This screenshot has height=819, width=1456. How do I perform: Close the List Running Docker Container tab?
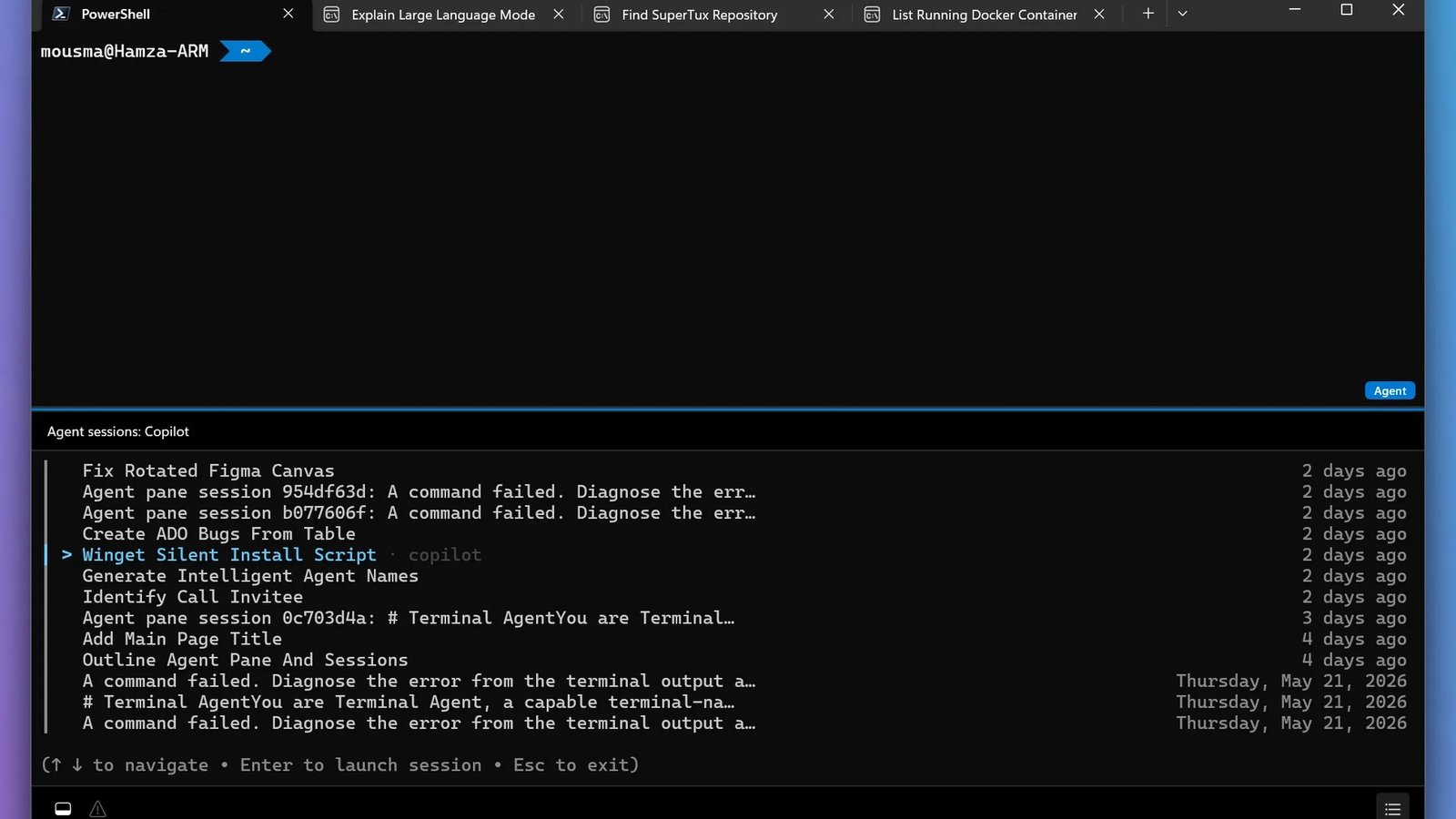(1099, 14)
